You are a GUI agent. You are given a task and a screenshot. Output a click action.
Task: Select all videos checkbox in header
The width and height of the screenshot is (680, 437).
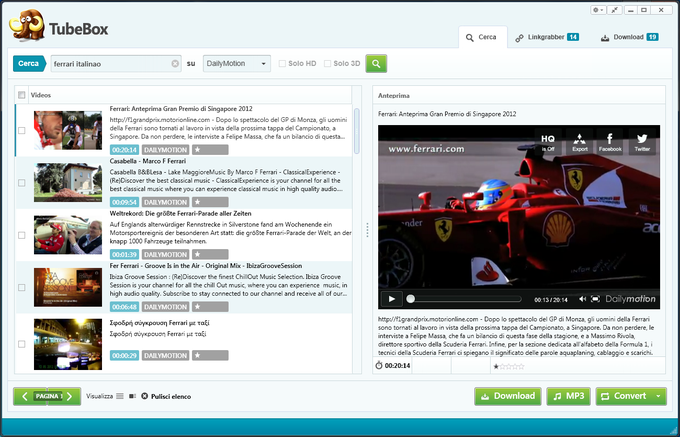click(22, 95)
